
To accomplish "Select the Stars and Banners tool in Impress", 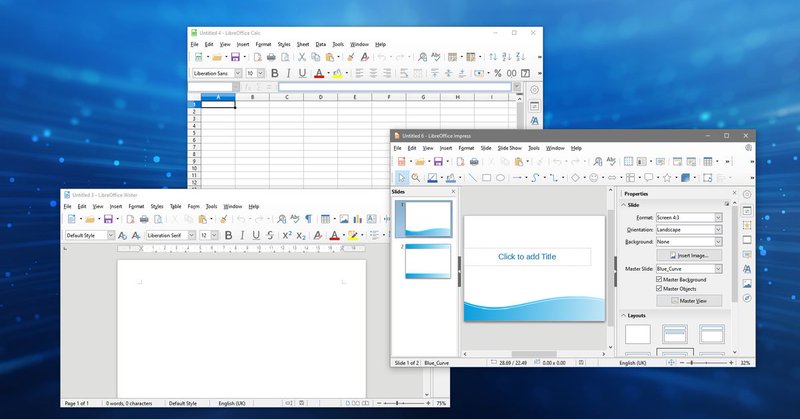I will [667, 178].
